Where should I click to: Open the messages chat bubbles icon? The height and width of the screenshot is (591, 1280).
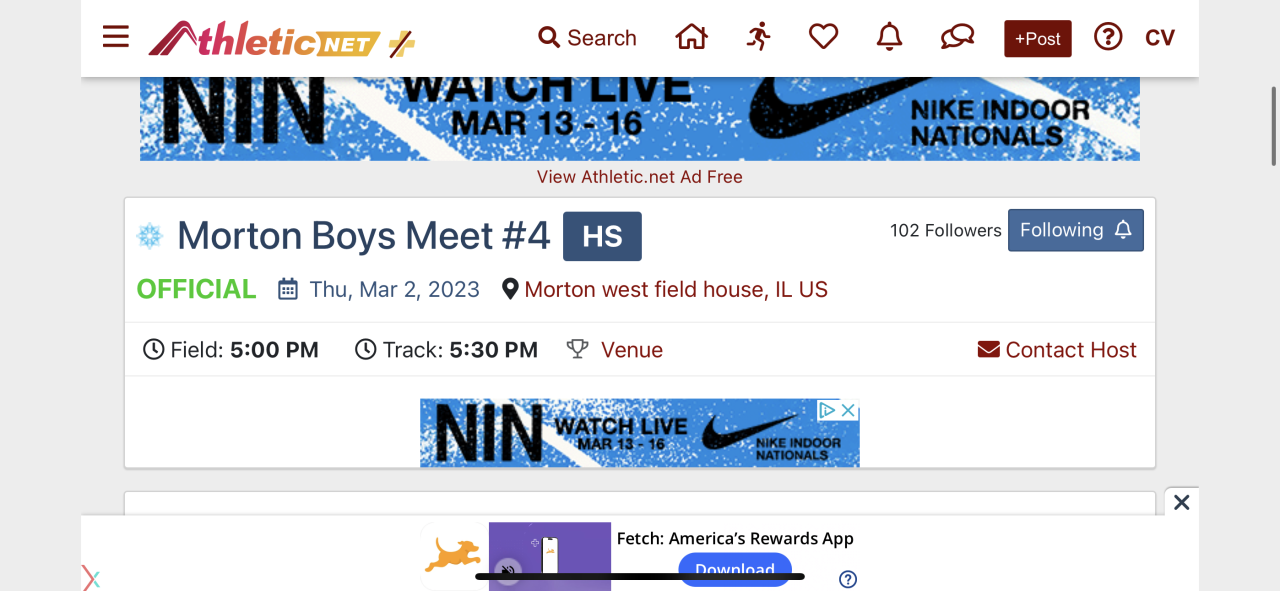[957, 38]
